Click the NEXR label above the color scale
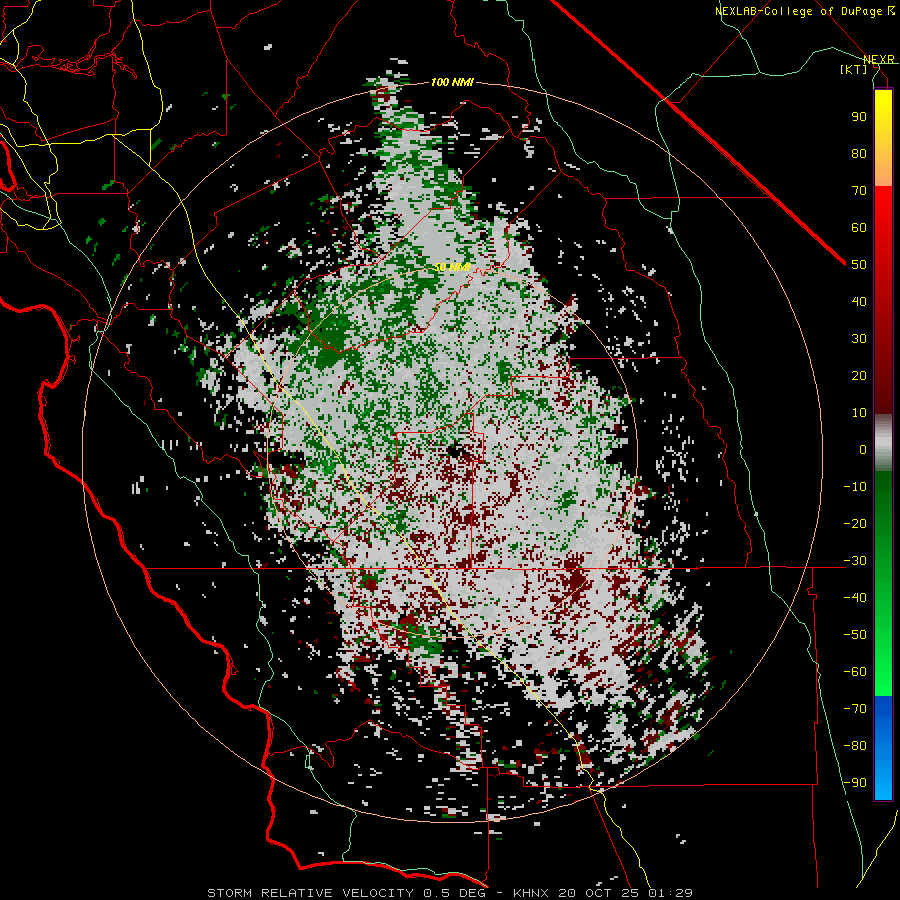900x900 pixels. (x=878, y=59)
